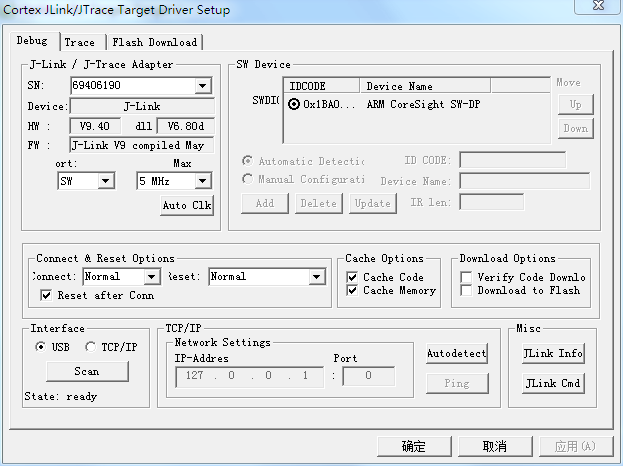Expand the Port SW dropdown

(x=105, y=181)
